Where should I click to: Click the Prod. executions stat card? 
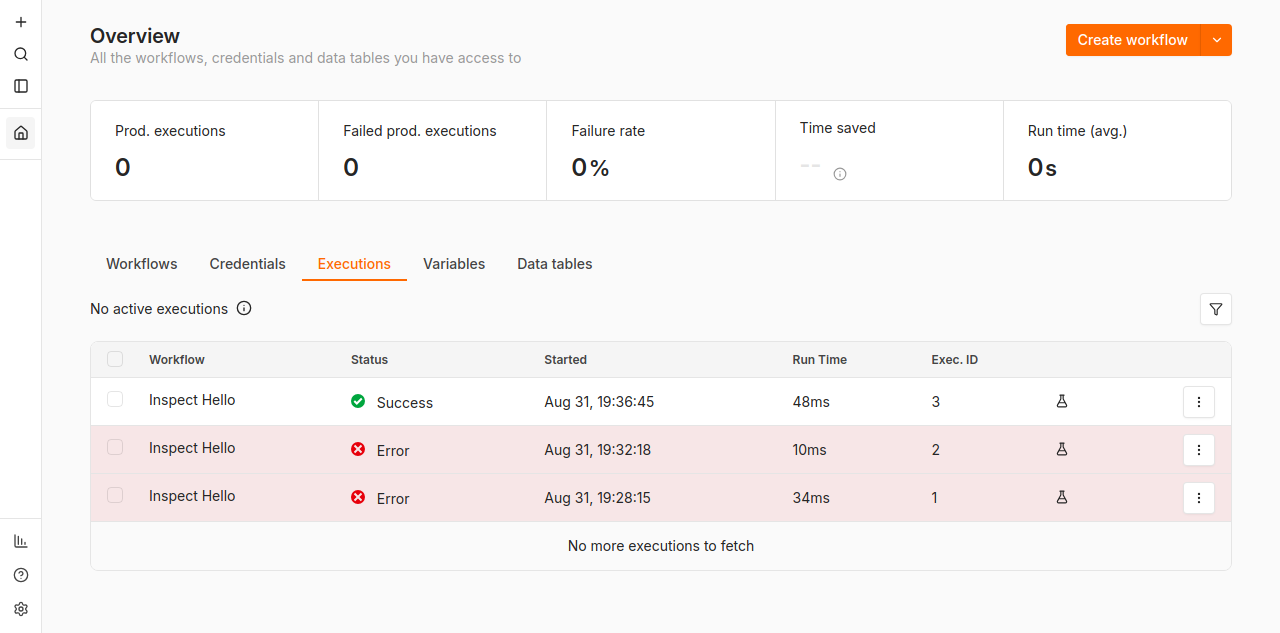(205, 150)
